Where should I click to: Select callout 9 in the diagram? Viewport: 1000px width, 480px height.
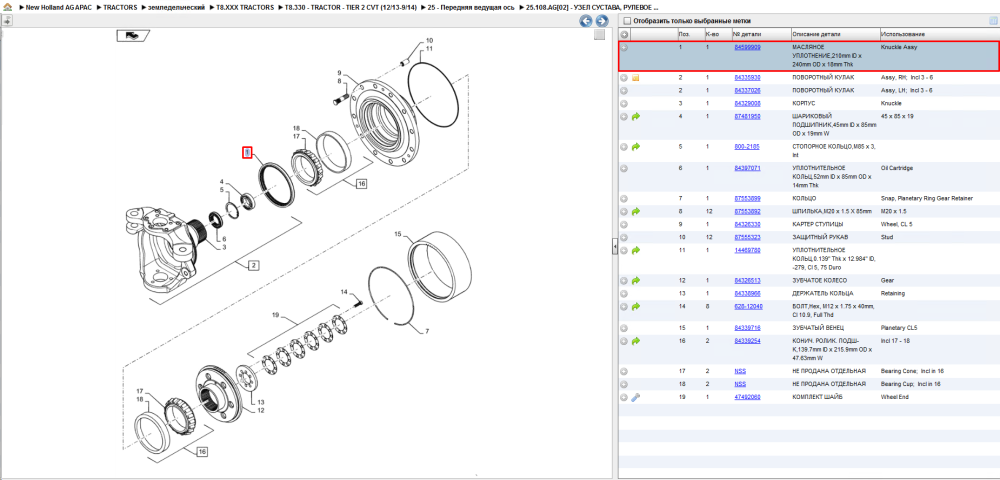[340, 73]
